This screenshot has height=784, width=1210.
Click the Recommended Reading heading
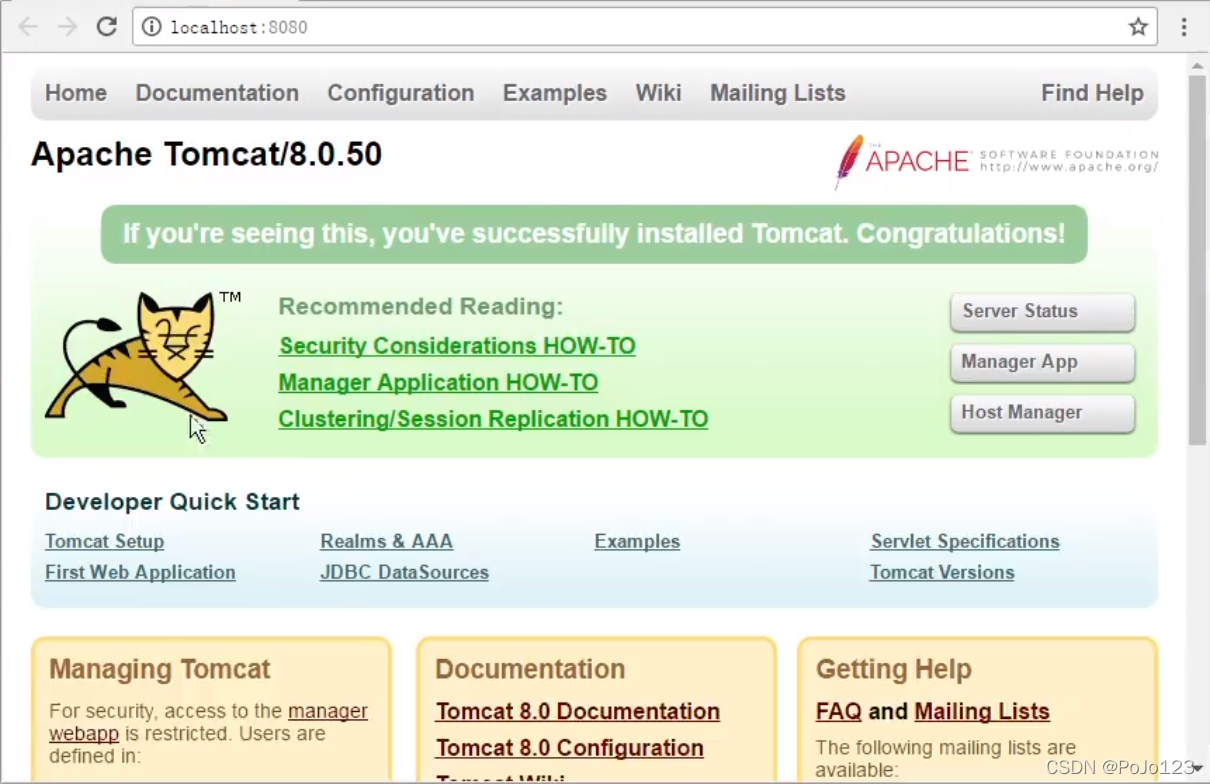pyautogui.click(x=421, y=306)
